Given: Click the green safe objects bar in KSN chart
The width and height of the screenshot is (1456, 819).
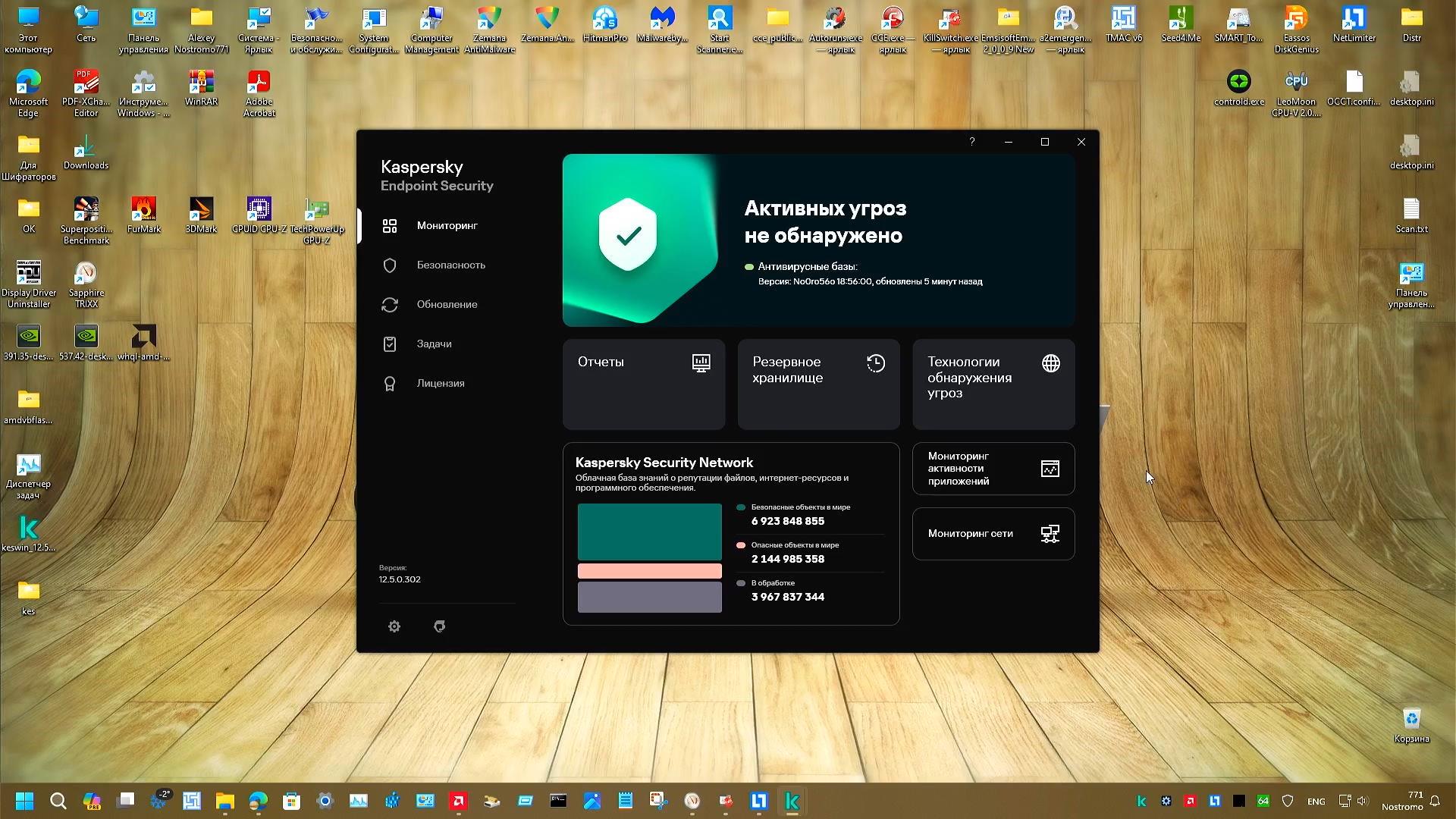Looking at the screenshot, I should (x=649, y=532).
